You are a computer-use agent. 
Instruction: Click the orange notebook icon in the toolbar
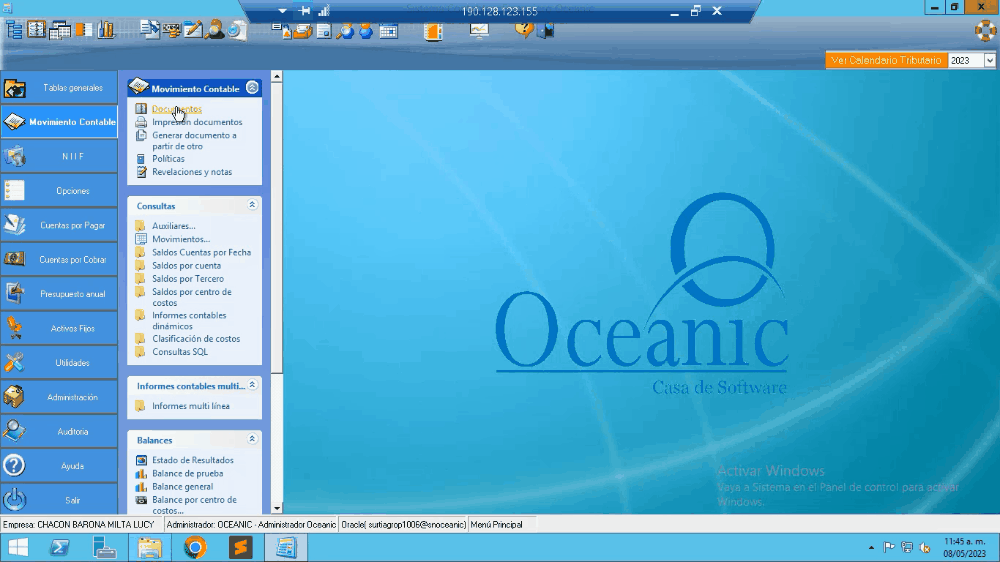pos(432,30)
